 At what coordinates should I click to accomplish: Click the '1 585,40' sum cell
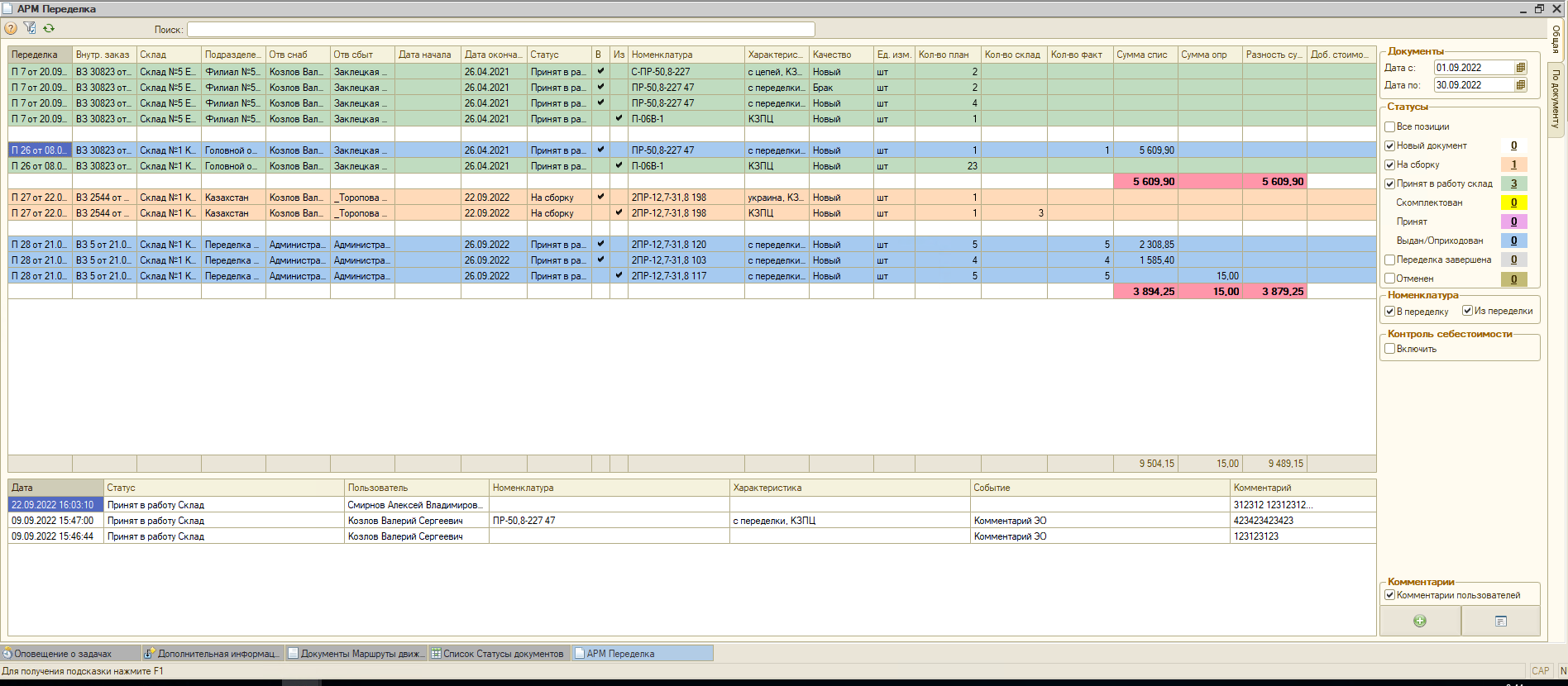pos(1145,260)
